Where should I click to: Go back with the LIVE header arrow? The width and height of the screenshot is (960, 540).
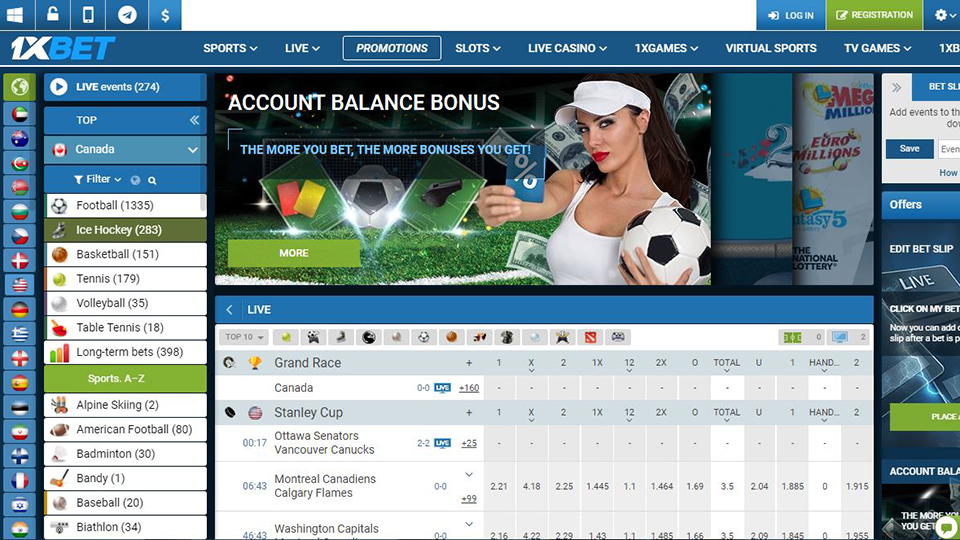230,310
